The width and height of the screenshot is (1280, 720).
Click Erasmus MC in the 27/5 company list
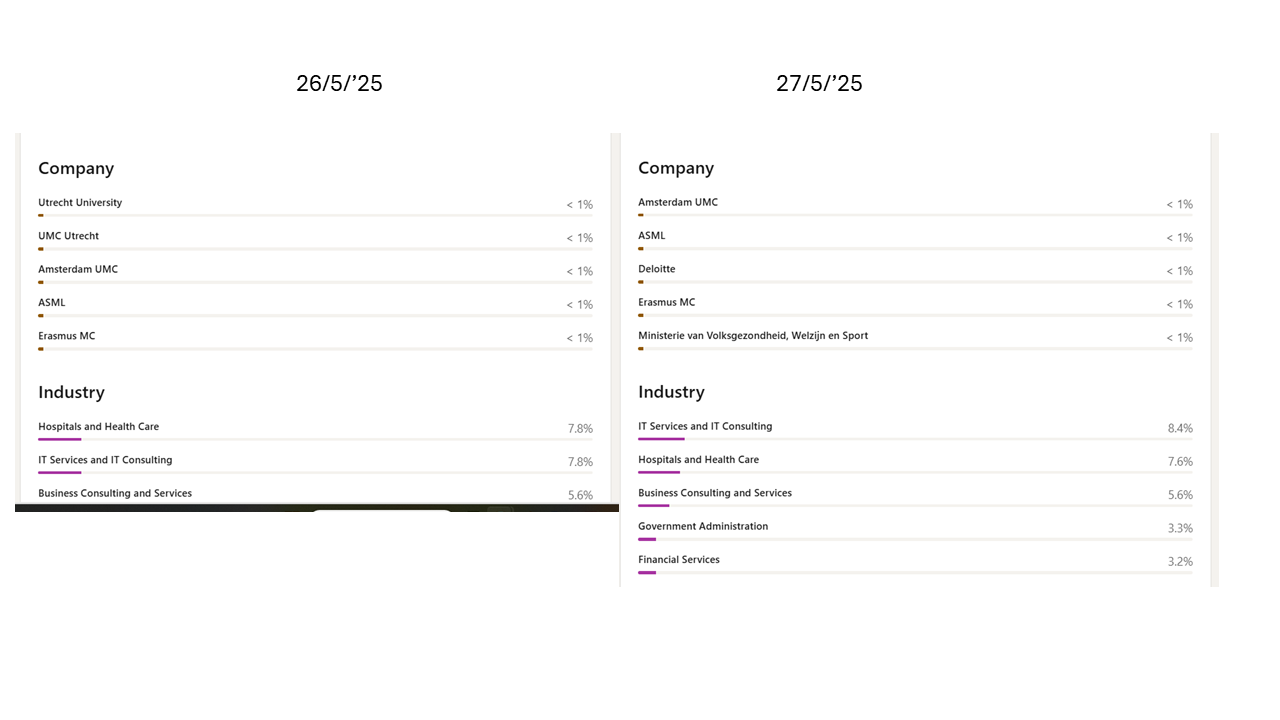pyautogui.click(x=667, y=302)
